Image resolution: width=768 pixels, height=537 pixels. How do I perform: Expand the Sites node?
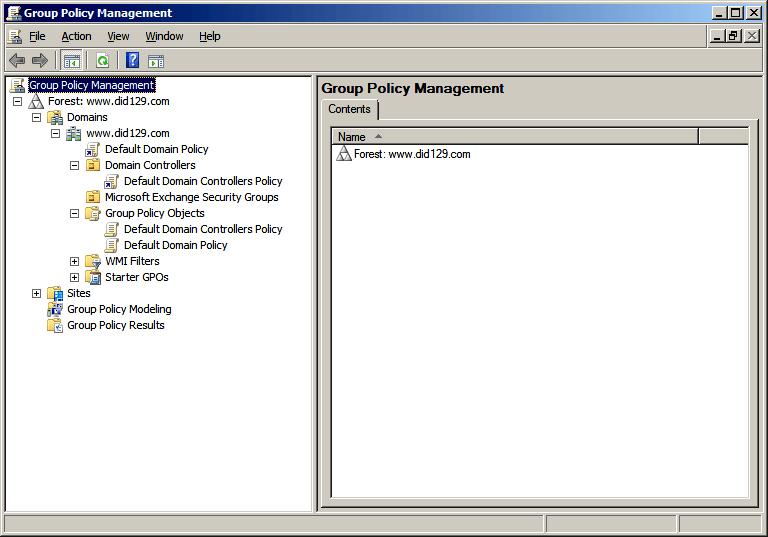(x=37, y=293)
